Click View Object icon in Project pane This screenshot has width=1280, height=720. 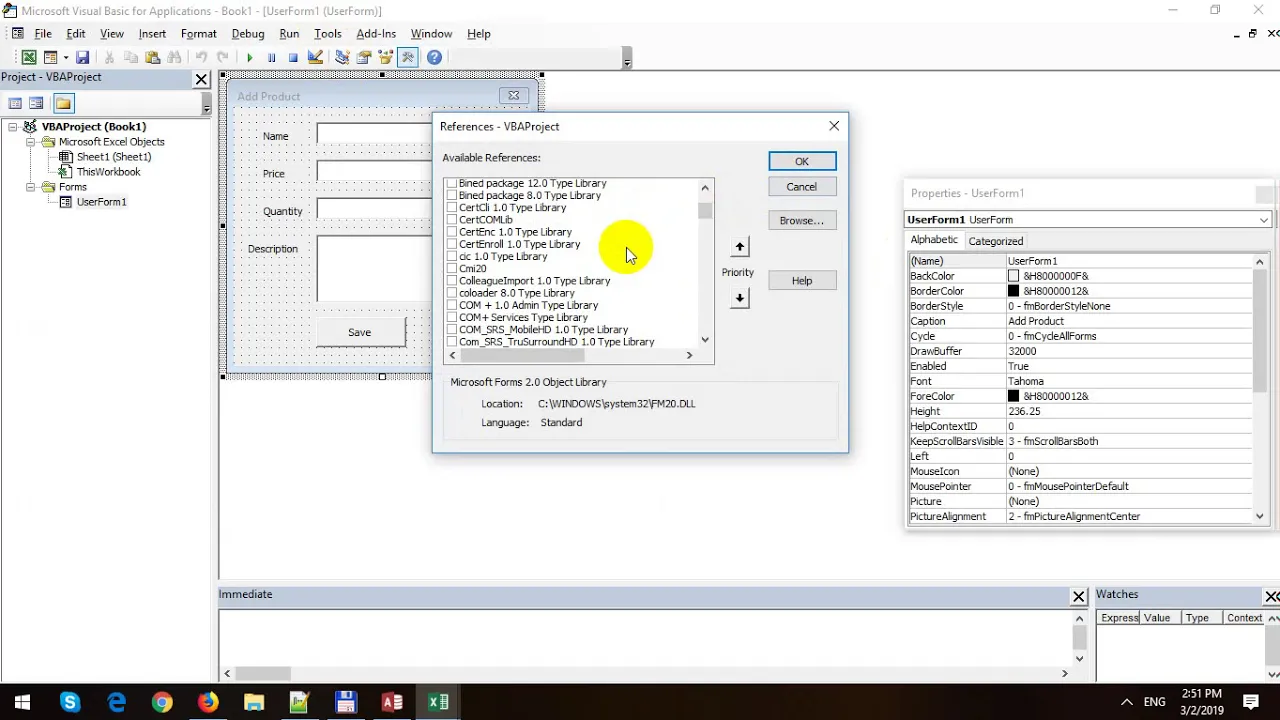click(x=36, y=103)
